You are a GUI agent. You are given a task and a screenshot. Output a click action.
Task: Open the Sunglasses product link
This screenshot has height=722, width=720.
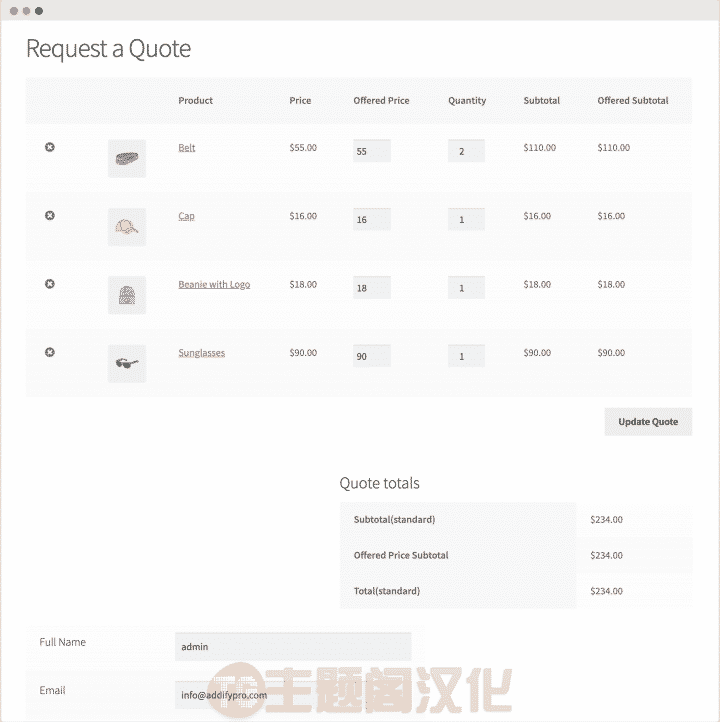202,353
